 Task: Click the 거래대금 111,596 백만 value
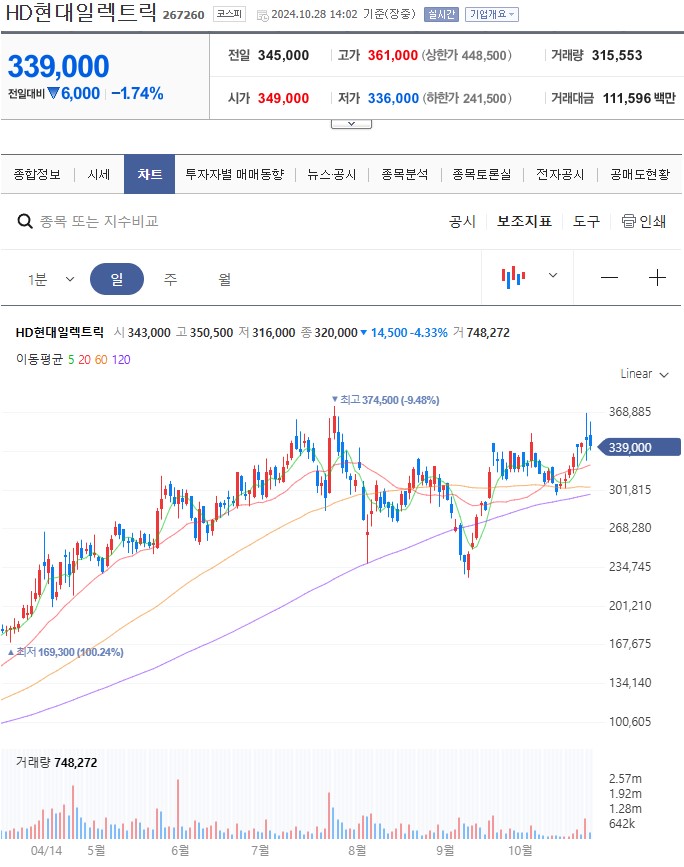point(639,98)
